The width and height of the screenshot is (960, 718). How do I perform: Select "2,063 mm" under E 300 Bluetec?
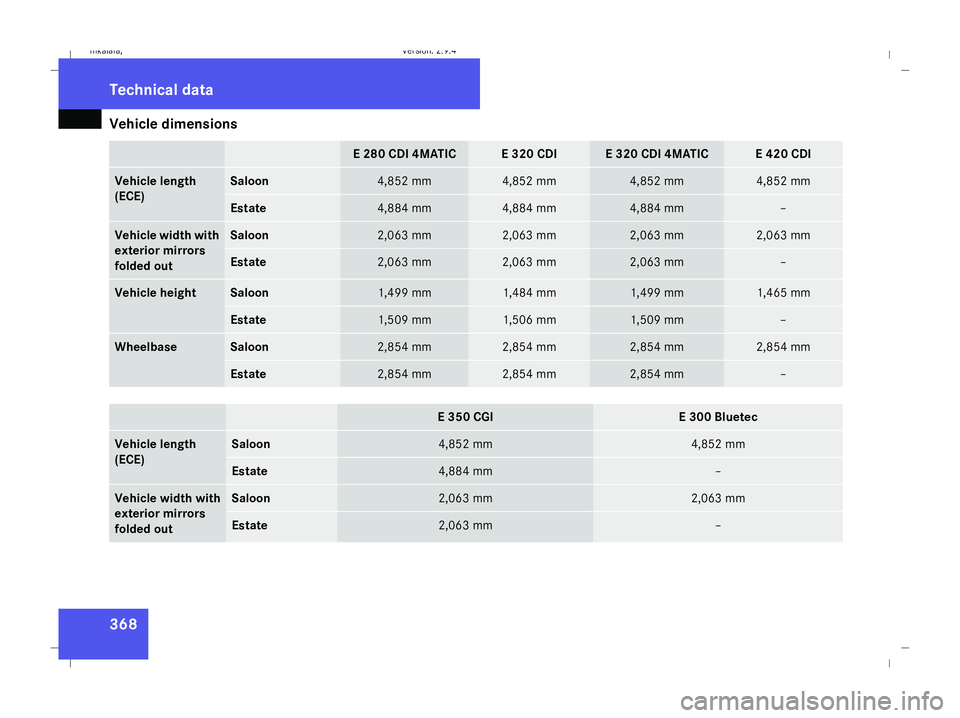coord(718,498)
